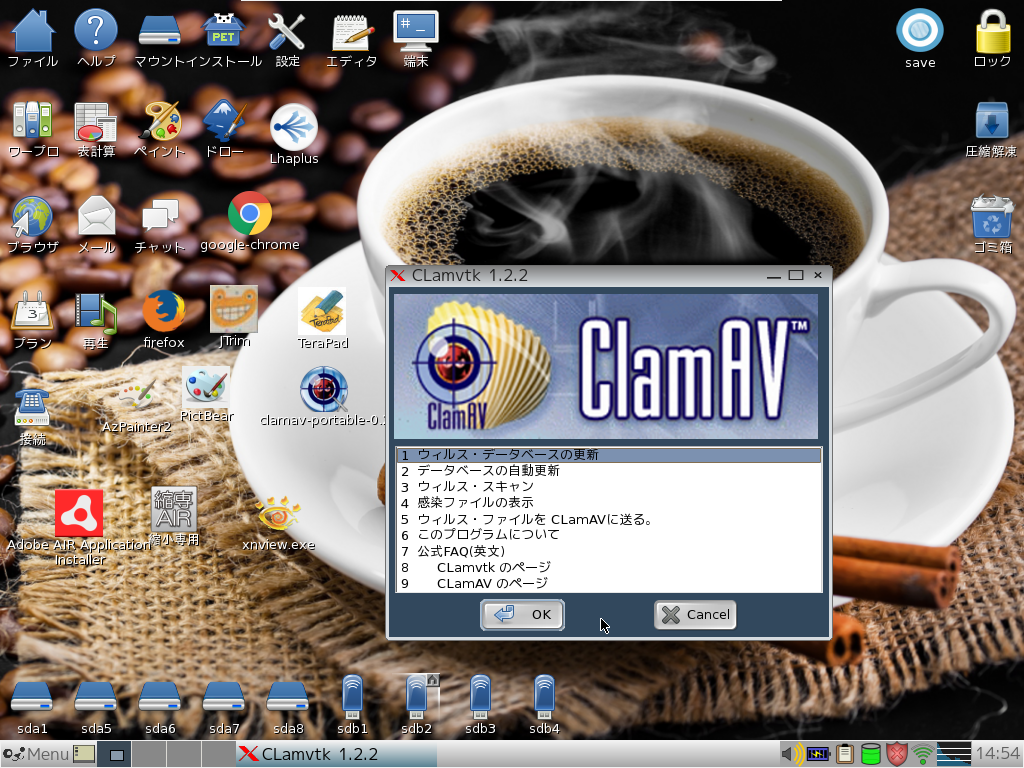Image resolution: width=1024 pixels, height=768 pixels.
Task: Launch the PictBear icon
Action: [x=206, y=387]
